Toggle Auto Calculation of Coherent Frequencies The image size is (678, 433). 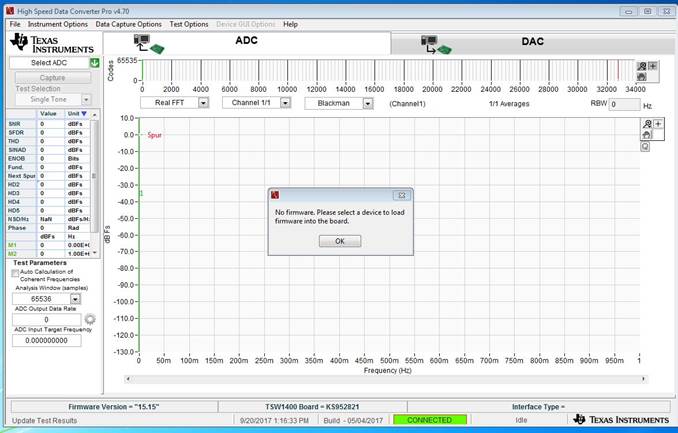click(15, 273)
